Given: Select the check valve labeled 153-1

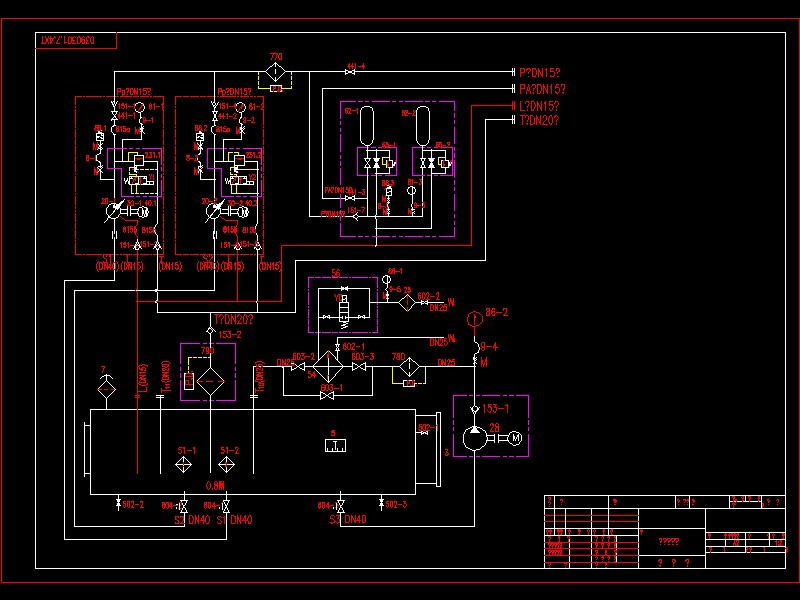Looking at the screenshot, I should tap(474, 409).
